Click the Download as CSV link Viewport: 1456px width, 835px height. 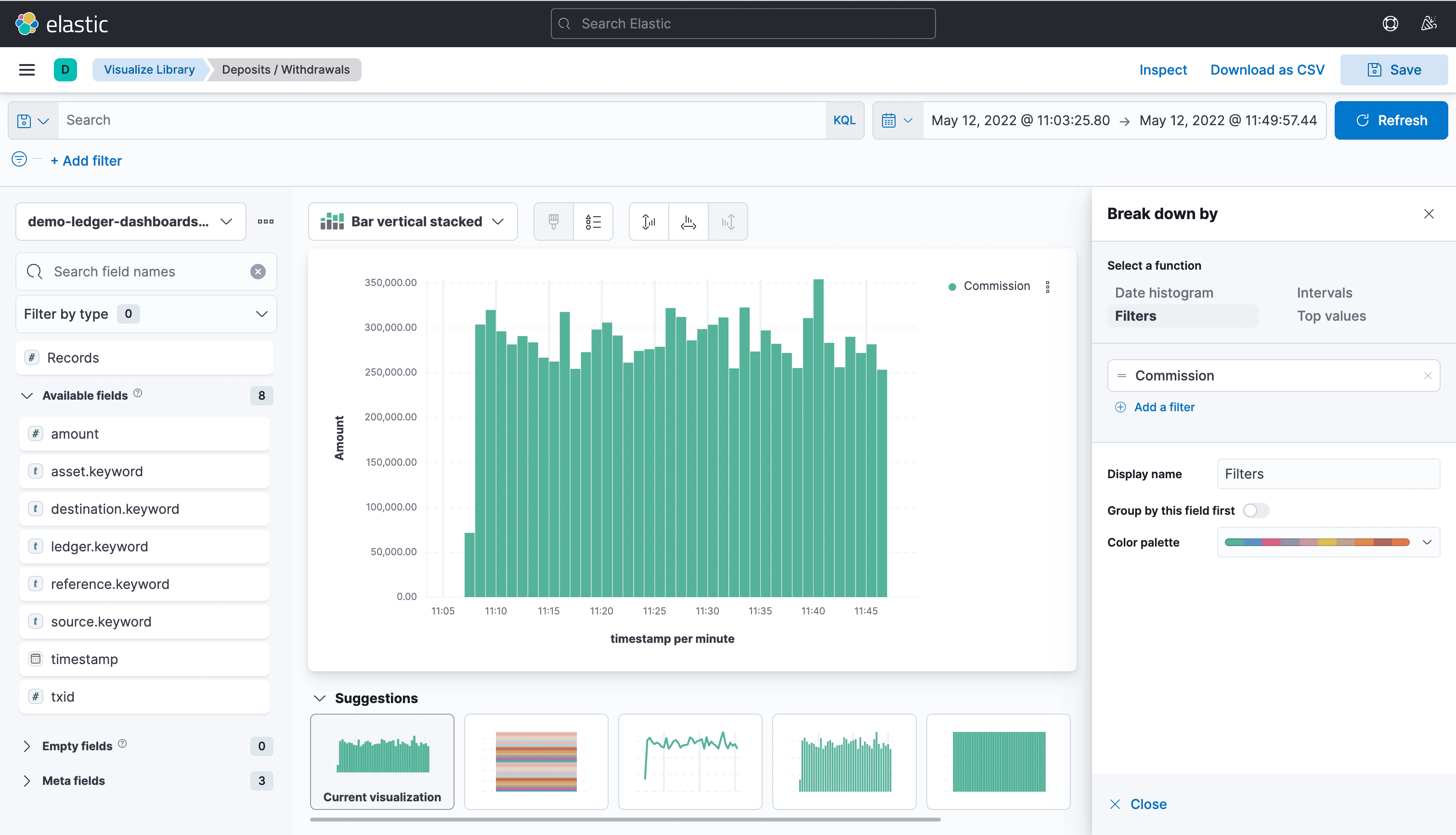pyautogui.click(x=1267, y=69)
